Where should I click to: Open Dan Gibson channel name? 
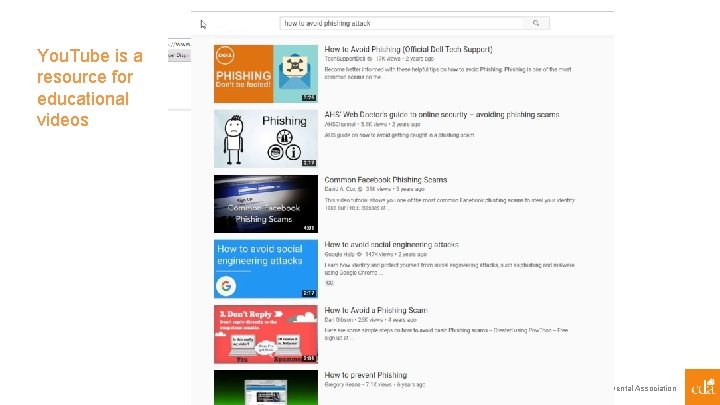[x=339, y=320]
